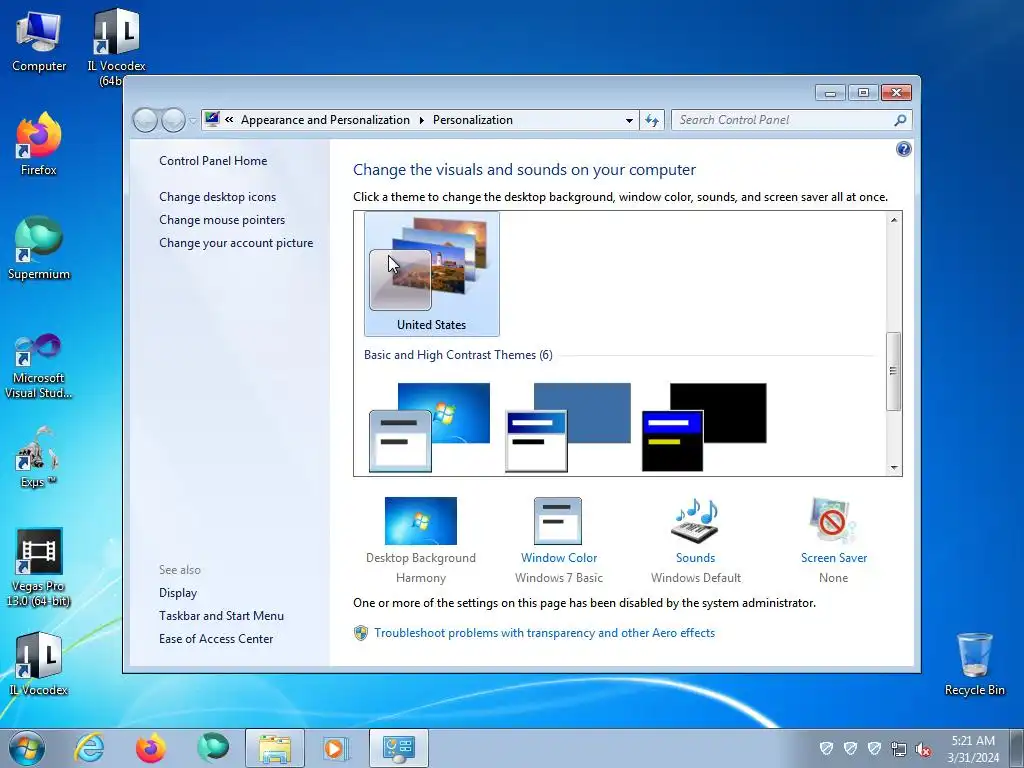
Task: Expand breadcrumb arrow after Appearance and Personalization
Action: pyautogui.click(x=421, y=120)
